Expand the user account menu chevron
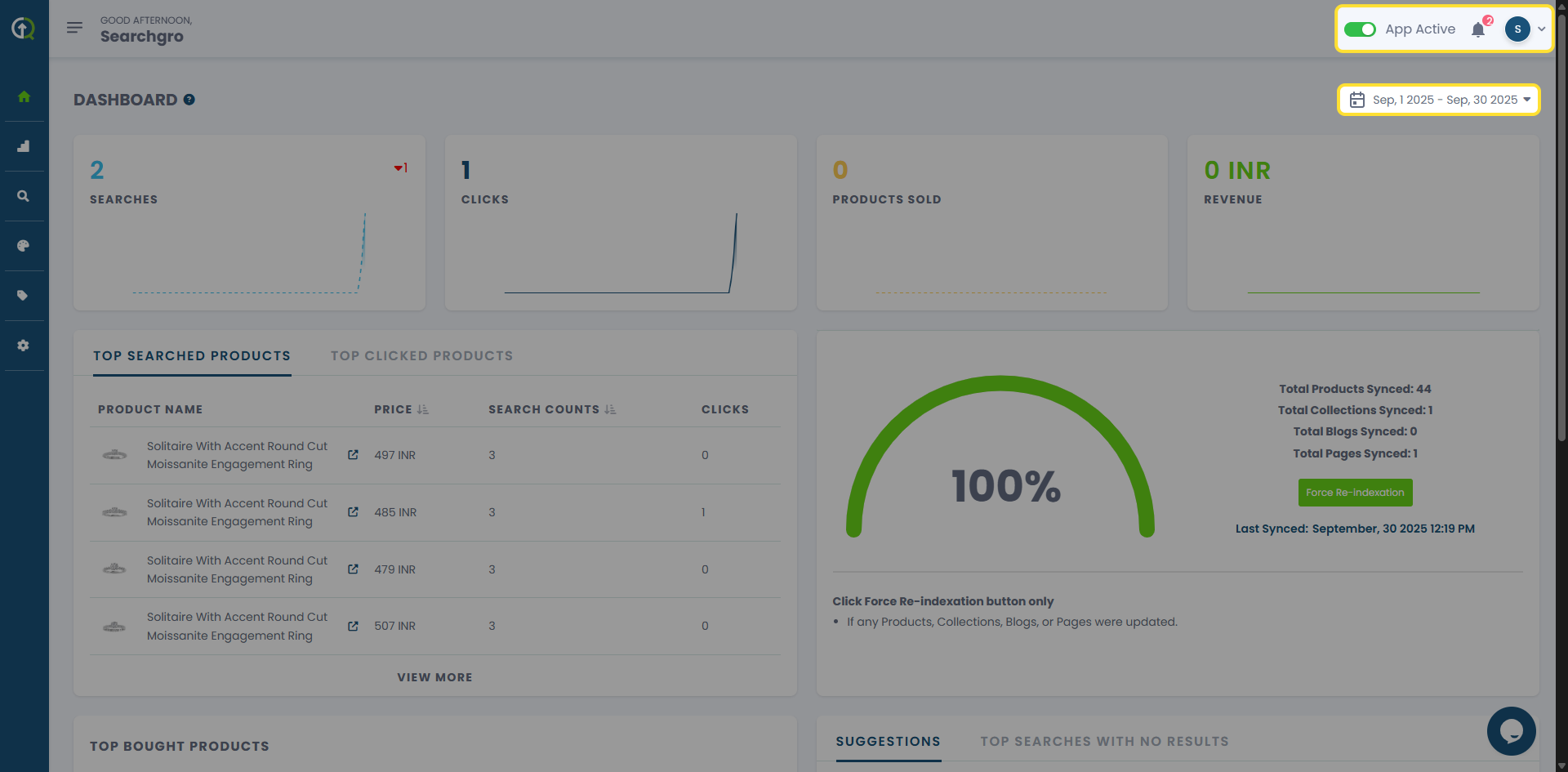1568x772 pixels. pos(1542,29)
